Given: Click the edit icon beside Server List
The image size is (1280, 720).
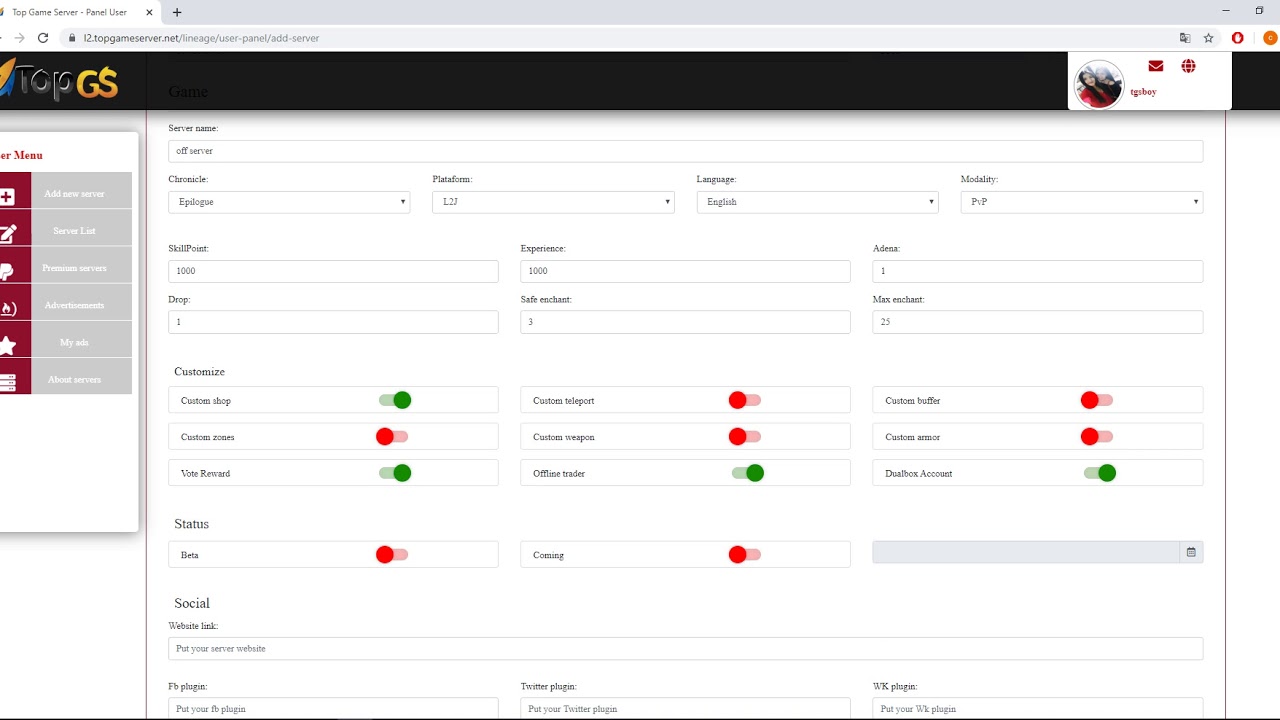Looking at the screenshot, I should click(8, 234).
